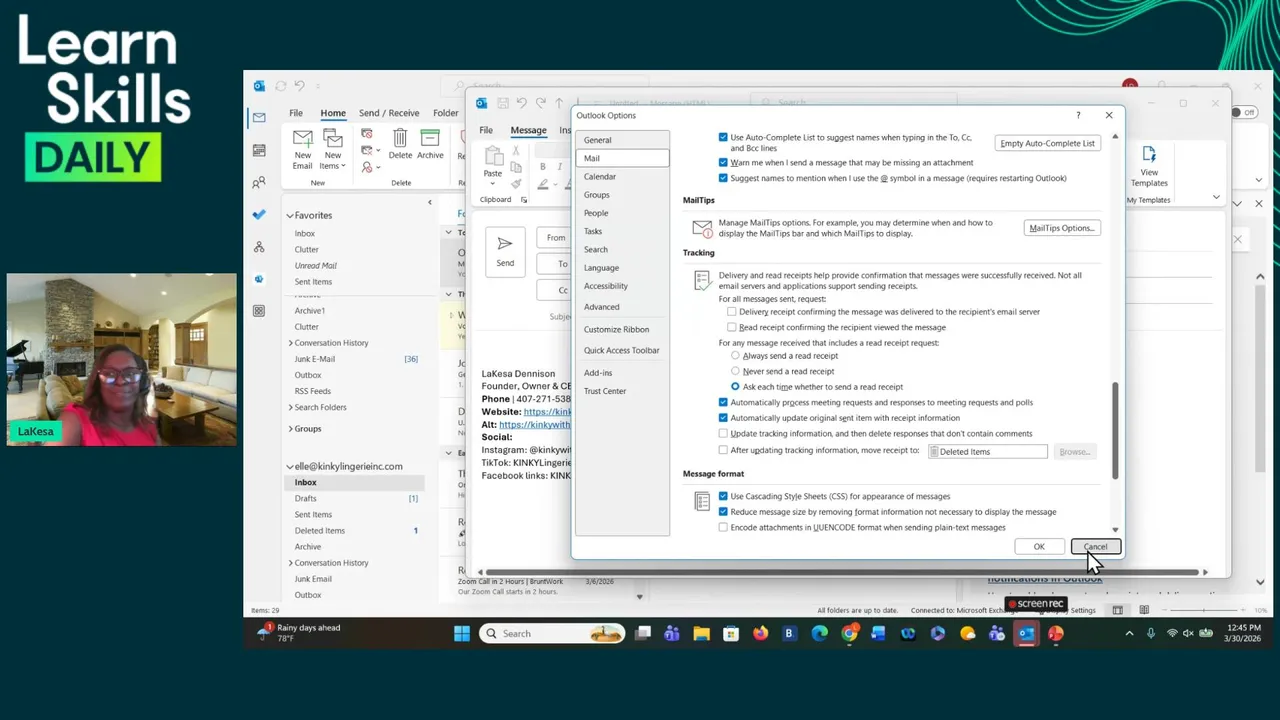Viewport: 1280px width, 720px height.
Task: Select Ask each time radio option
Action: pos(736,387)
